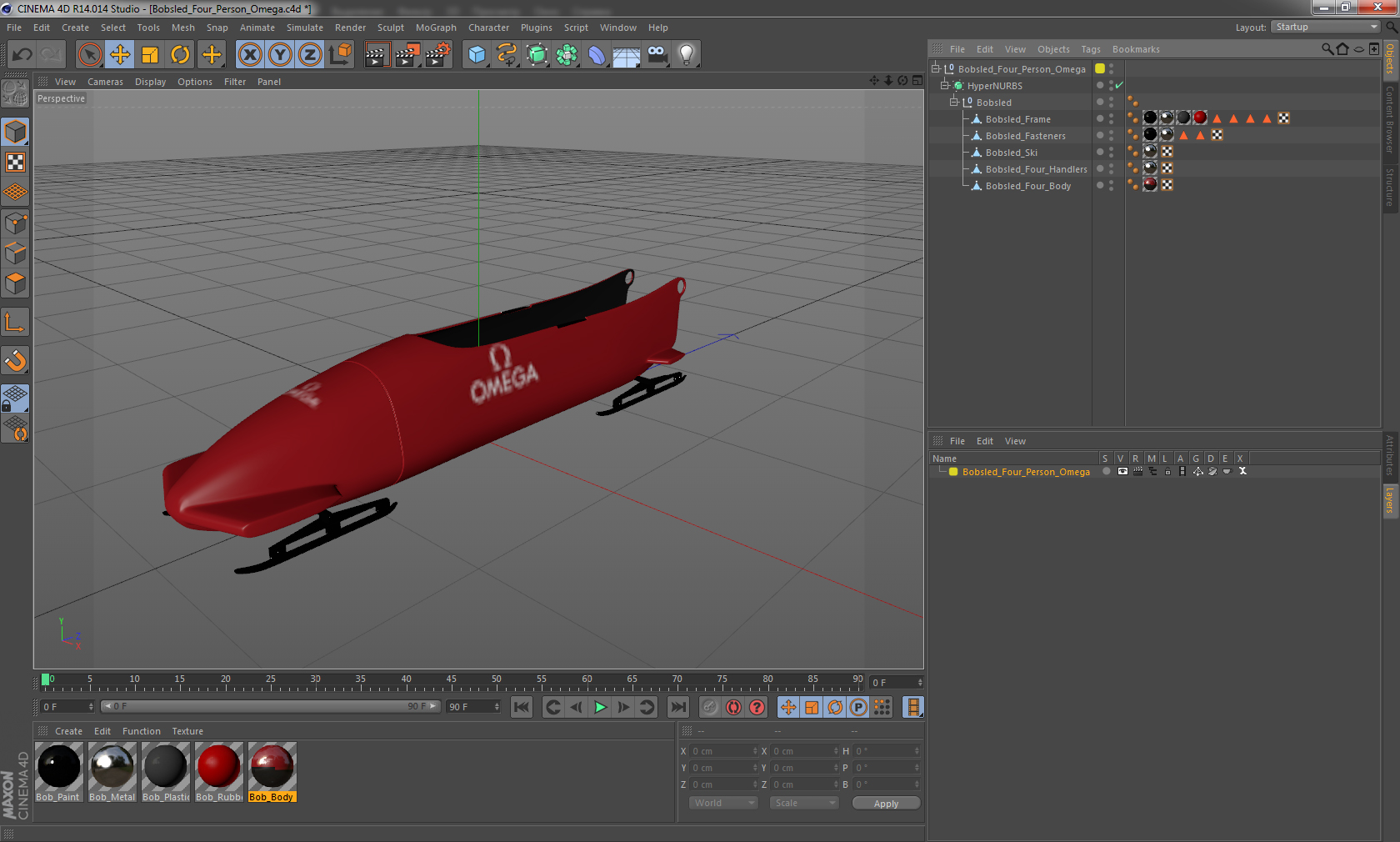The width and height of the screenshot is (1400, 842).
Task: Open the viewport Filter menu
Action: (235, 82)
